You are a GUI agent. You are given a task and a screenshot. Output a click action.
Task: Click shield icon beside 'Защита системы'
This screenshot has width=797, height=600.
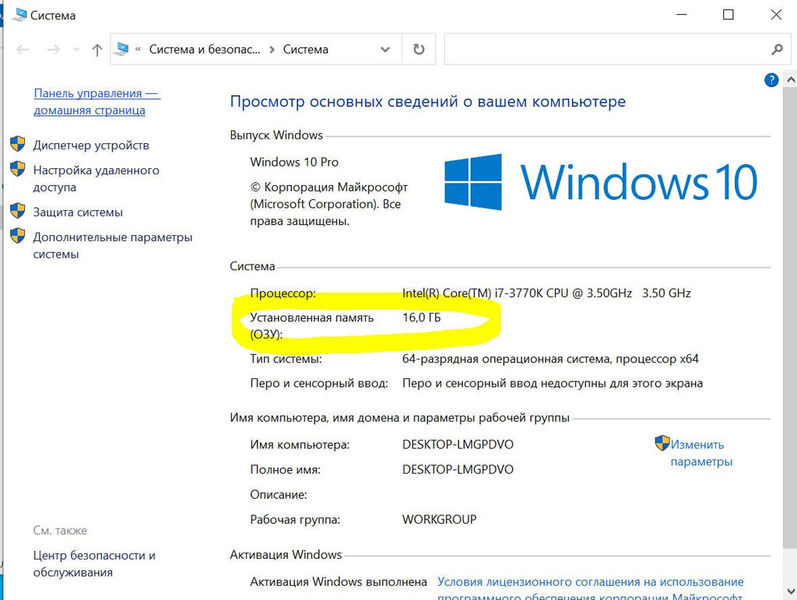(18, 211)
